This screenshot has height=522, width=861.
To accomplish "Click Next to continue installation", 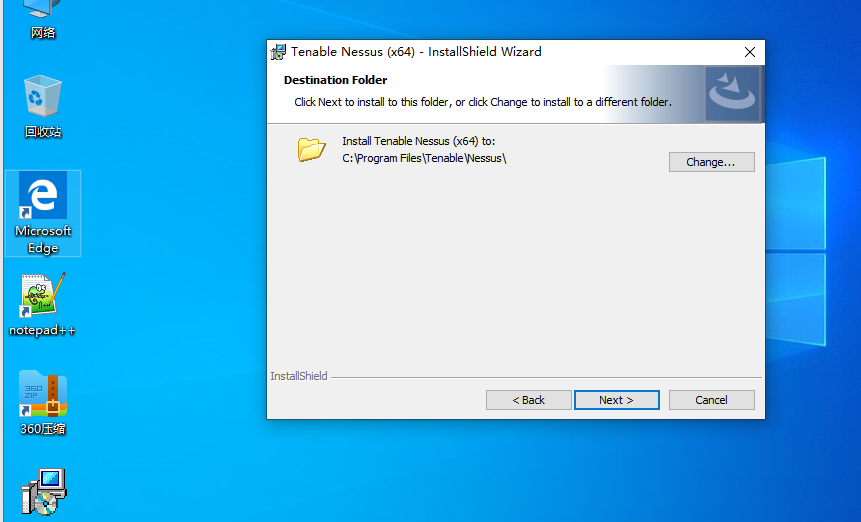I will tap(617, 400).
